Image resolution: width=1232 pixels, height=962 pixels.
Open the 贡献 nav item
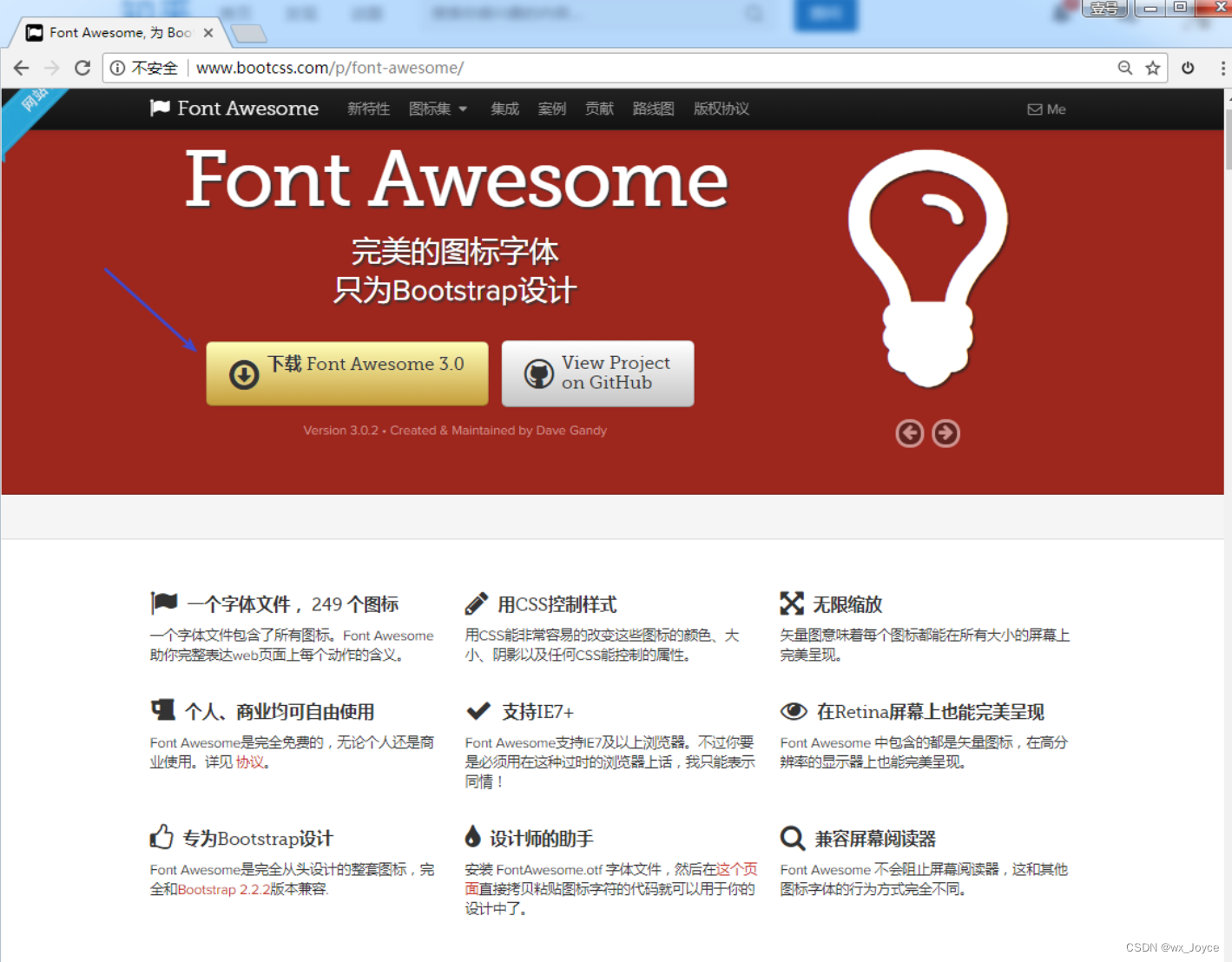pyautogui.click(x=599, y=109)
